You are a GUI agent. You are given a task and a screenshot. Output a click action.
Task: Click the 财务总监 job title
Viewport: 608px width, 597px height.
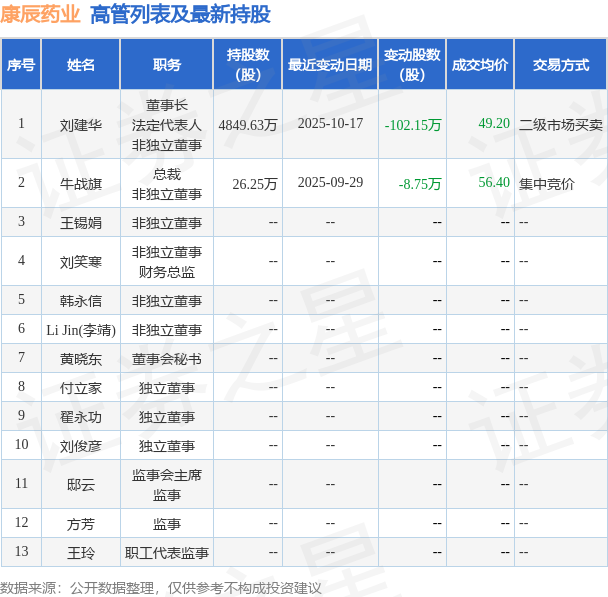(x=167, y=272)
